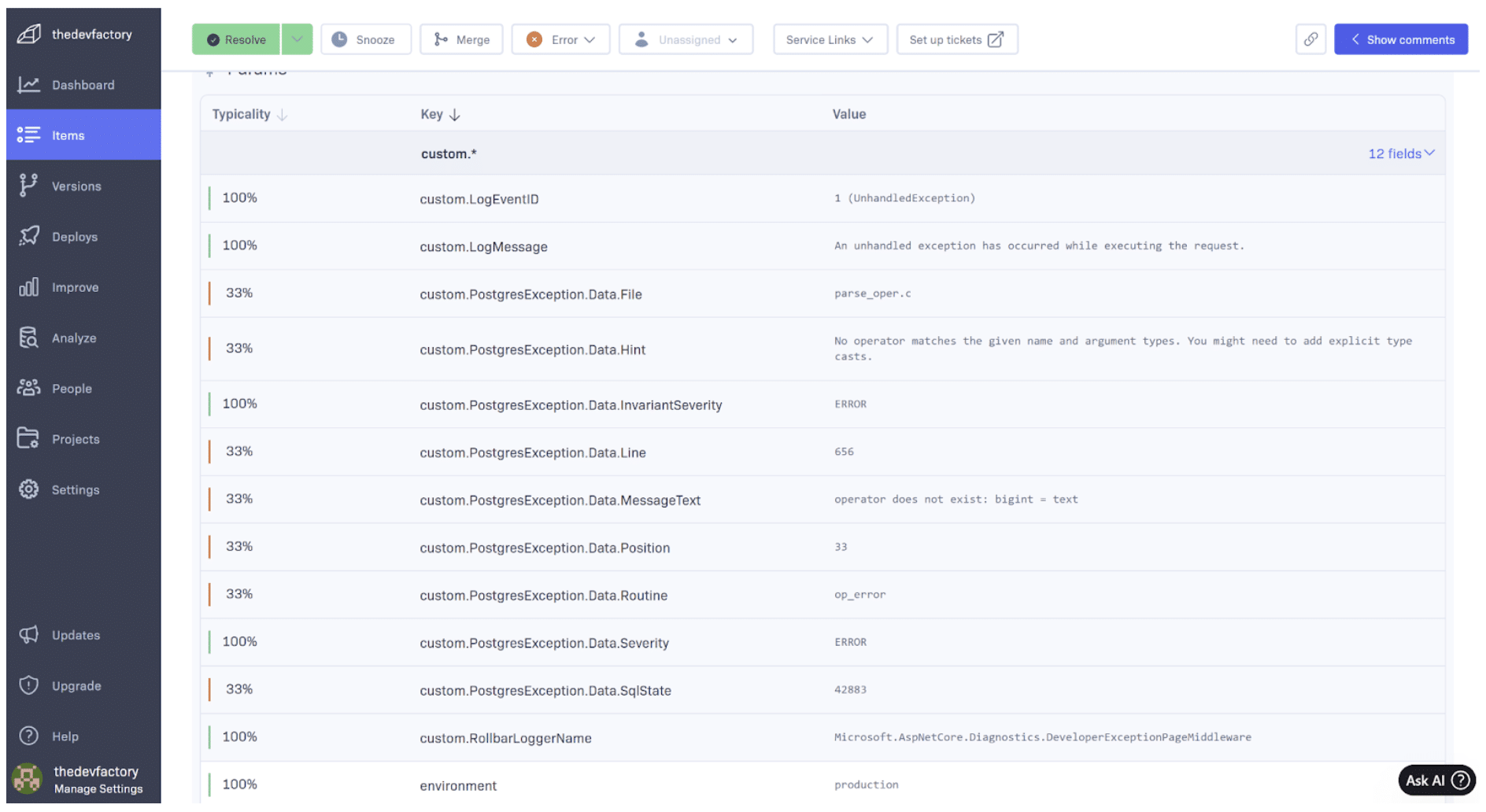Open the Error level dropdown

click(560, 39)
